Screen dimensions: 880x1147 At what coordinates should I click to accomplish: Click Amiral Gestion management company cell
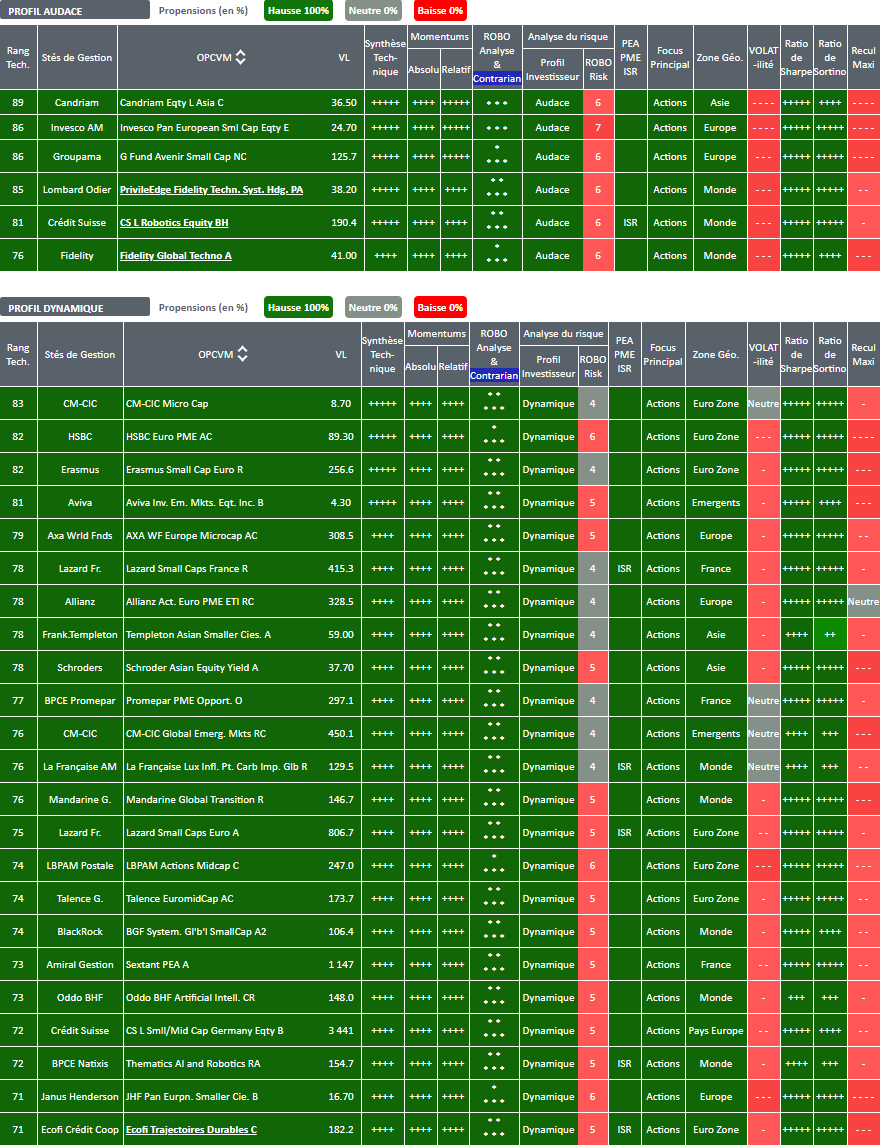point(80,964)
